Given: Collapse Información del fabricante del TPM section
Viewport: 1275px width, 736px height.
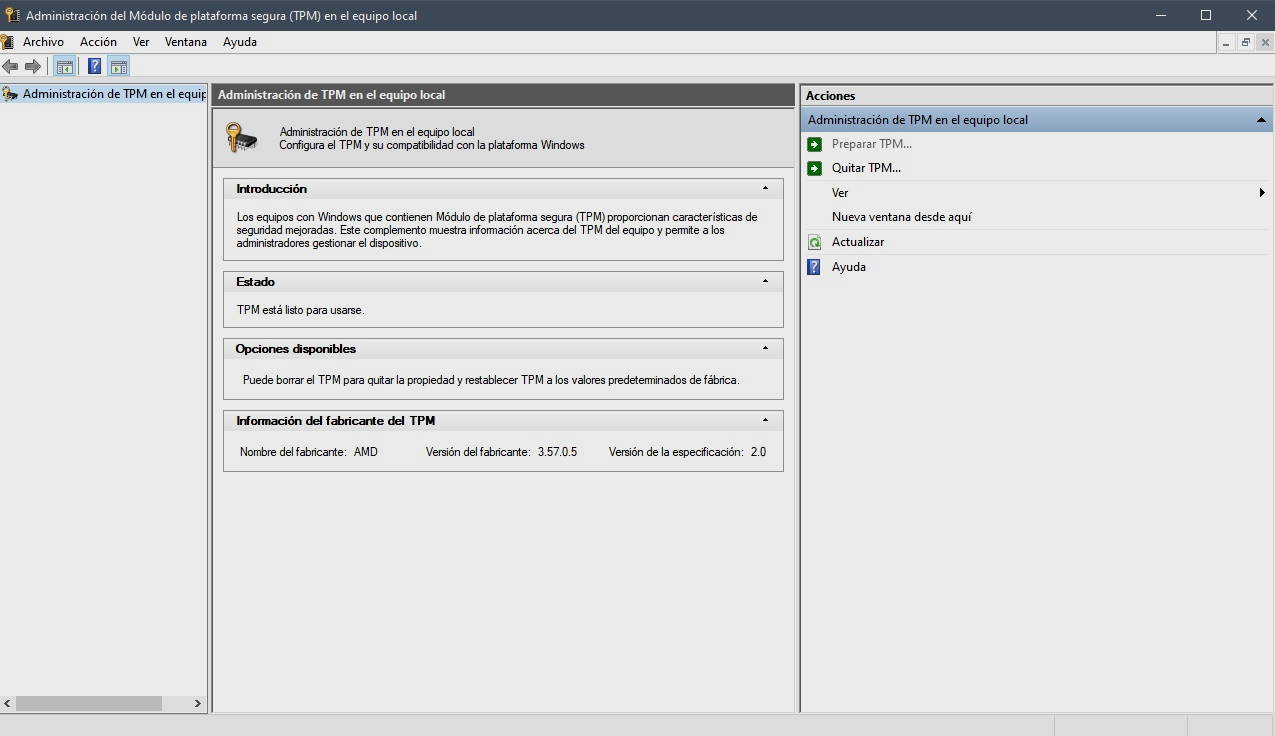Looking at the screenshot, I should pos(765,420).
